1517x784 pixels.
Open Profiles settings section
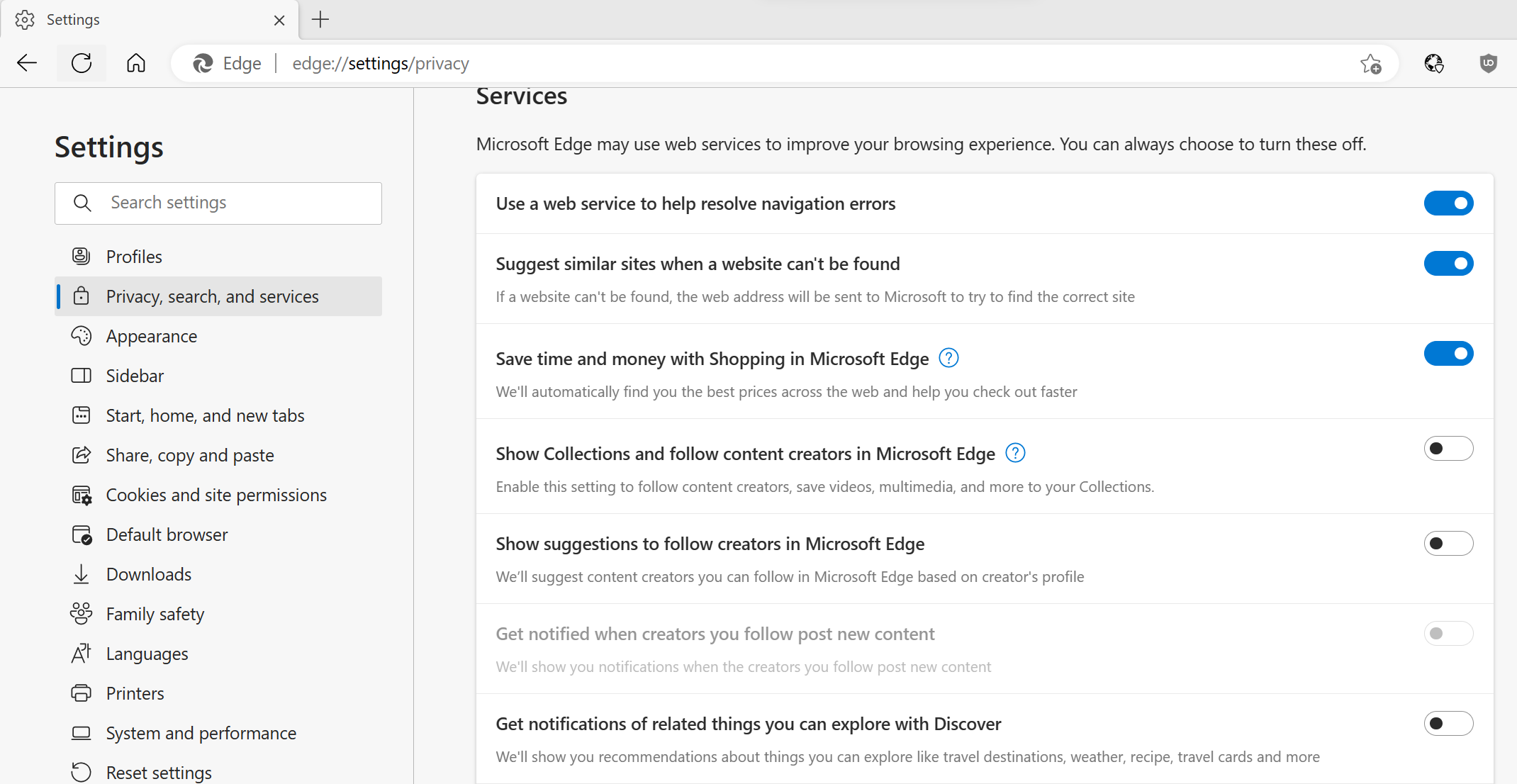tap(134, 257)
